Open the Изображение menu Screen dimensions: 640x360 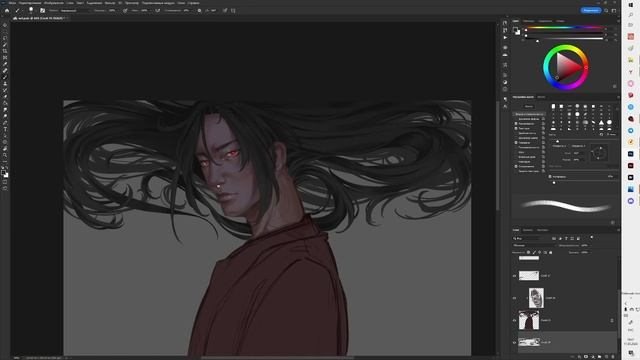click(53, 3)
